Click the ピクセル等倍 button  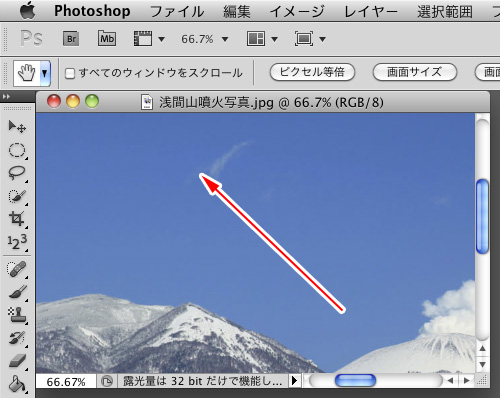tap(312, 72)
